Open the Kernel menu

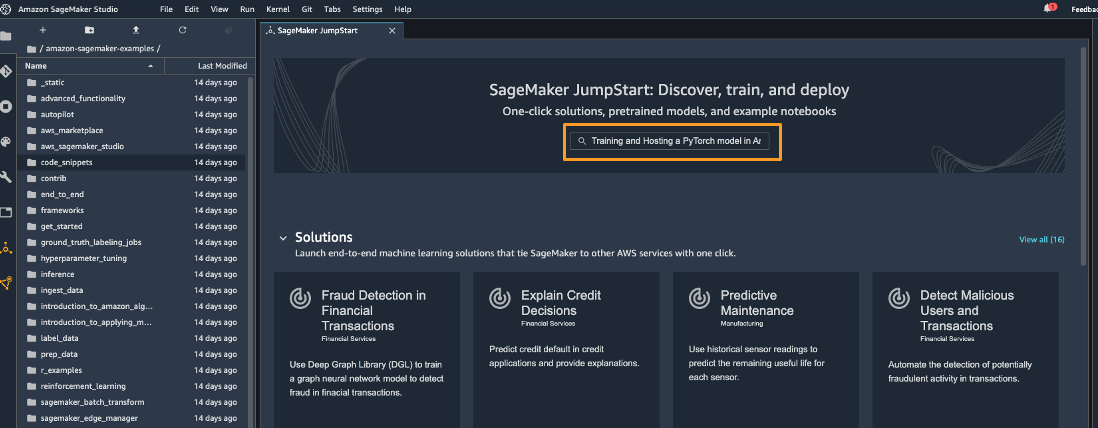click(278, 9)
